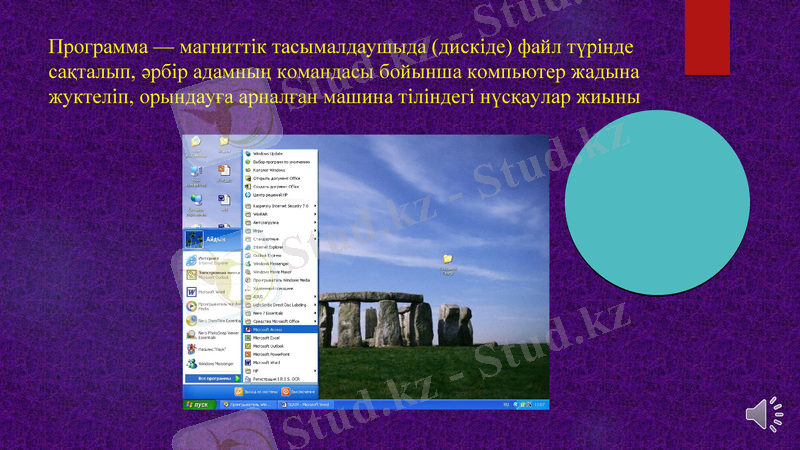
Task: Click the user account picture in start menu
Action: point(194,239)
